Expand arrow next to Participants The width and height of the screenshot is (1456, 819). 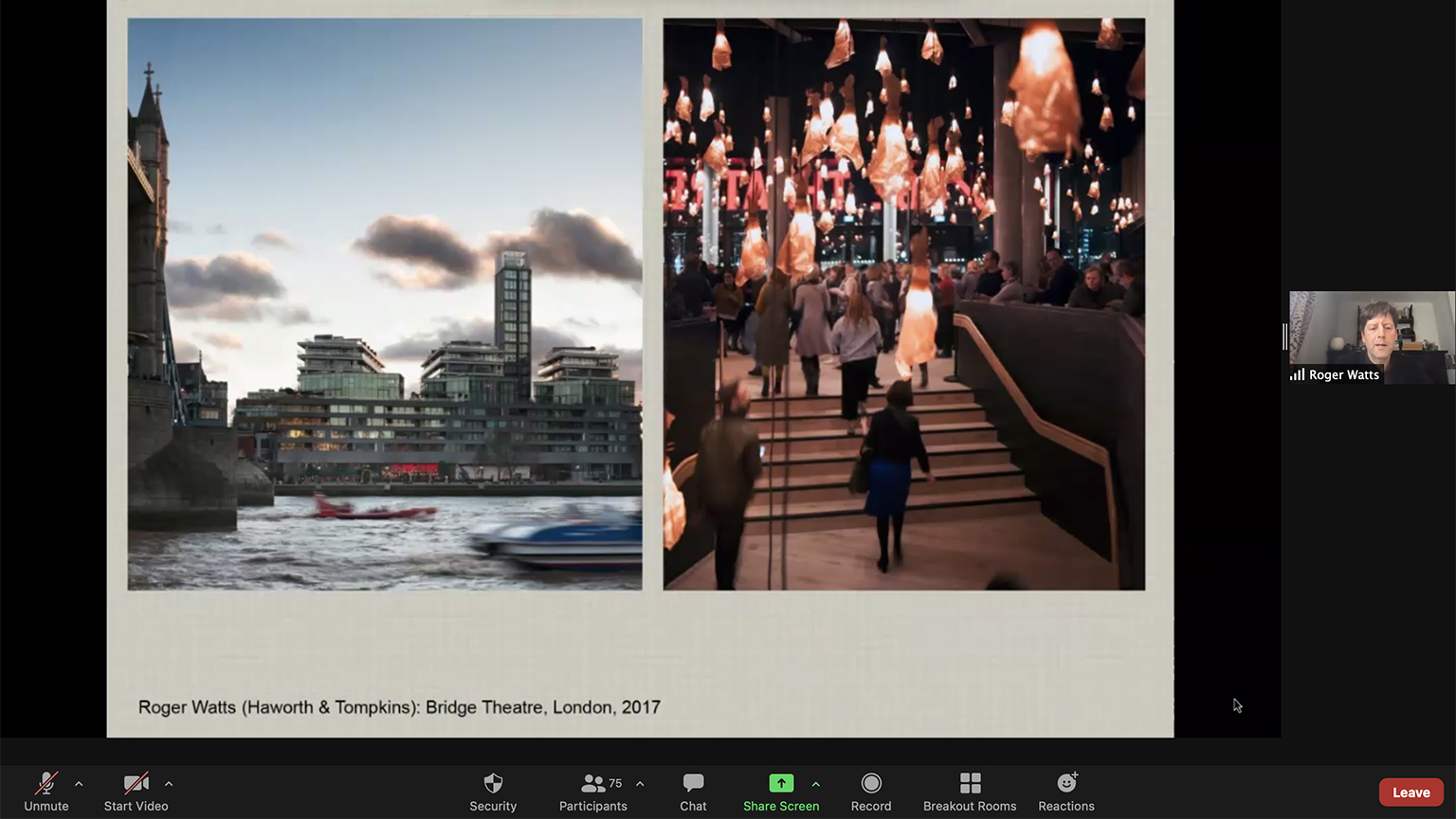point(640,784)
